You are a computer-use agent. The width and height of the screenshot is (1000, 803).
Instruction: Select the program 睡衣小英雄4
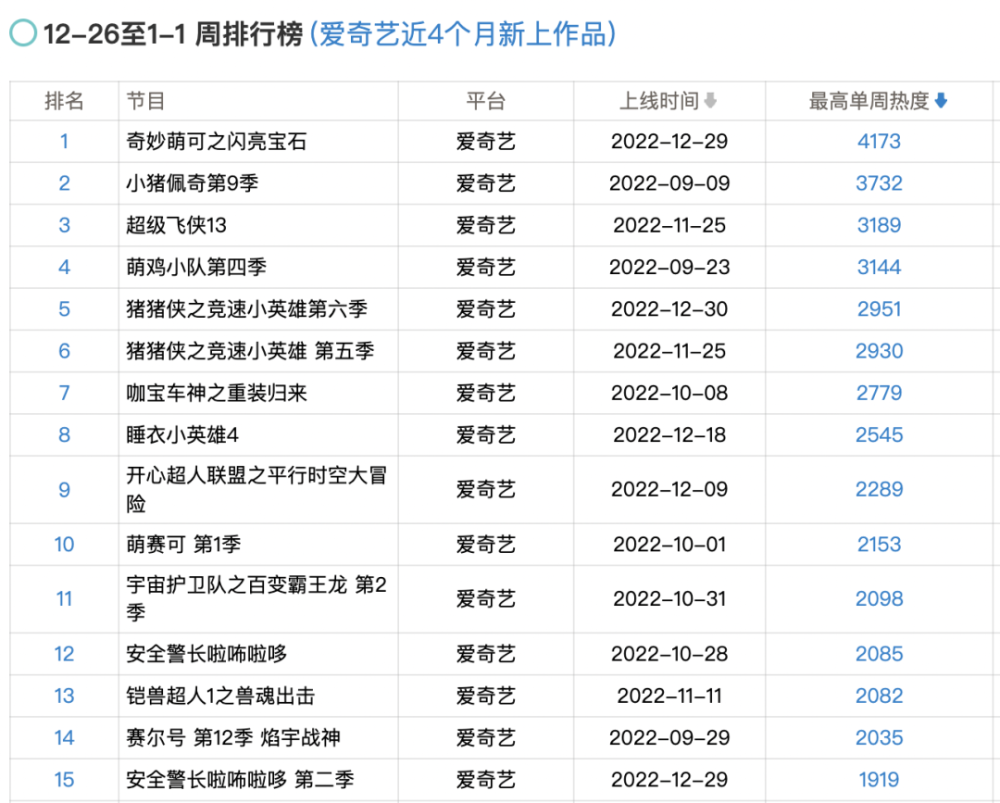pos(182,435)
